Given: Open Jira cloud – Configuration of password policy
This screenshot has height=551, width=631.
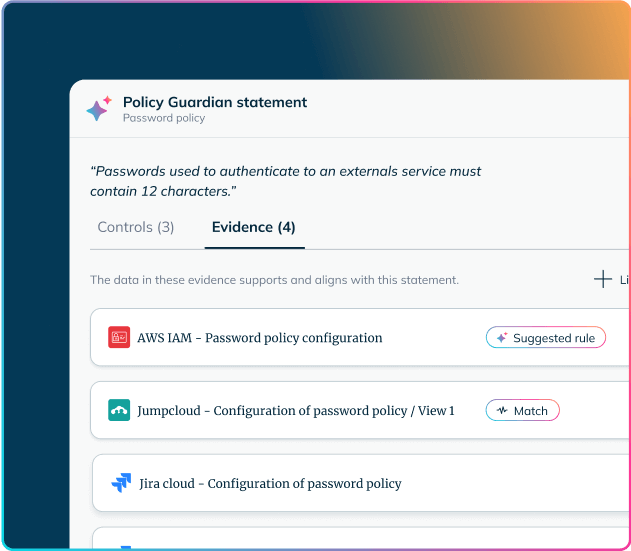Looking at the screenshot, I should pos(270,483).
